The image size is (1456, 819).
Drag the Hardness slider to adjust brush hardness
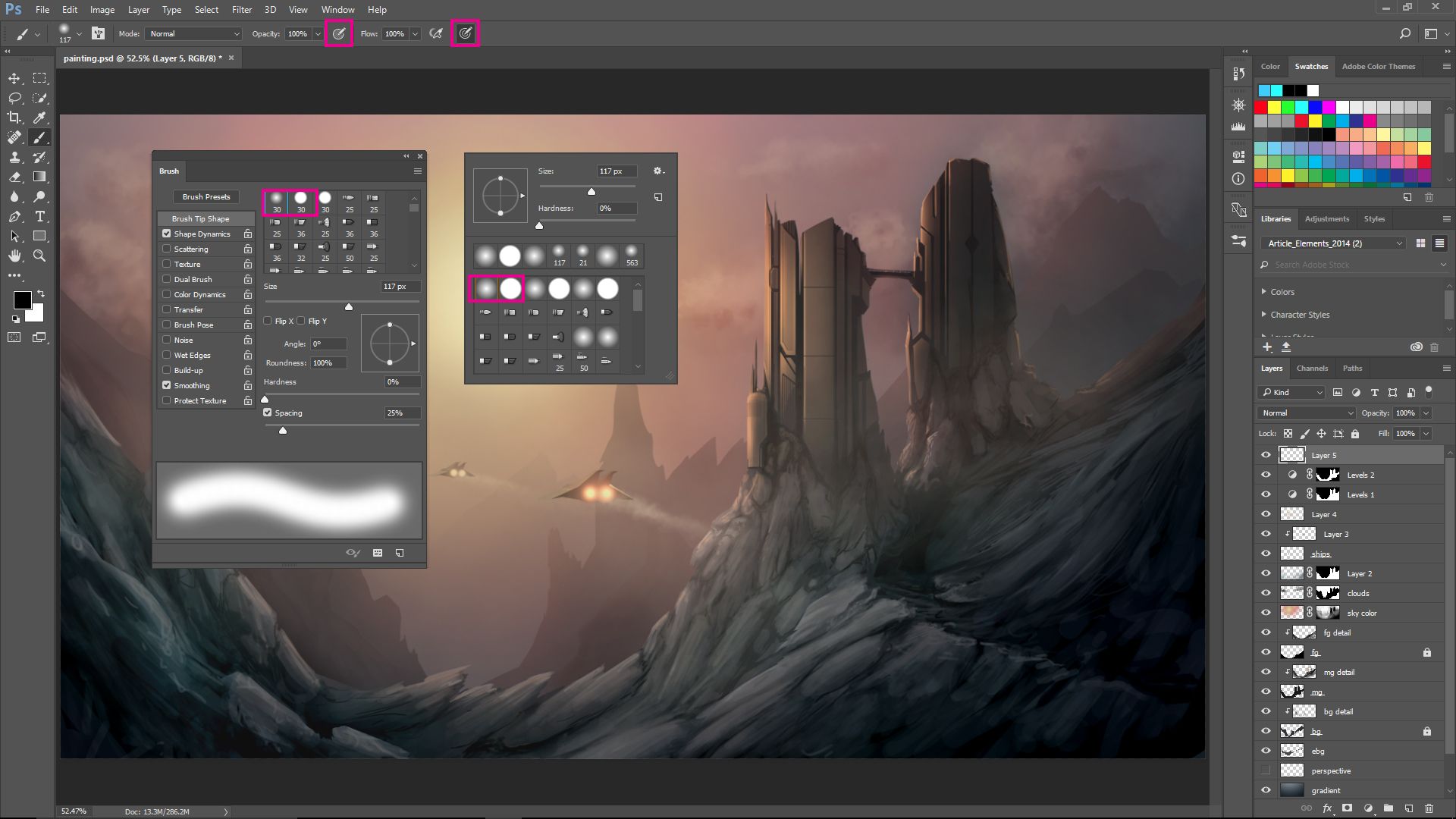[x=265, y=398]
